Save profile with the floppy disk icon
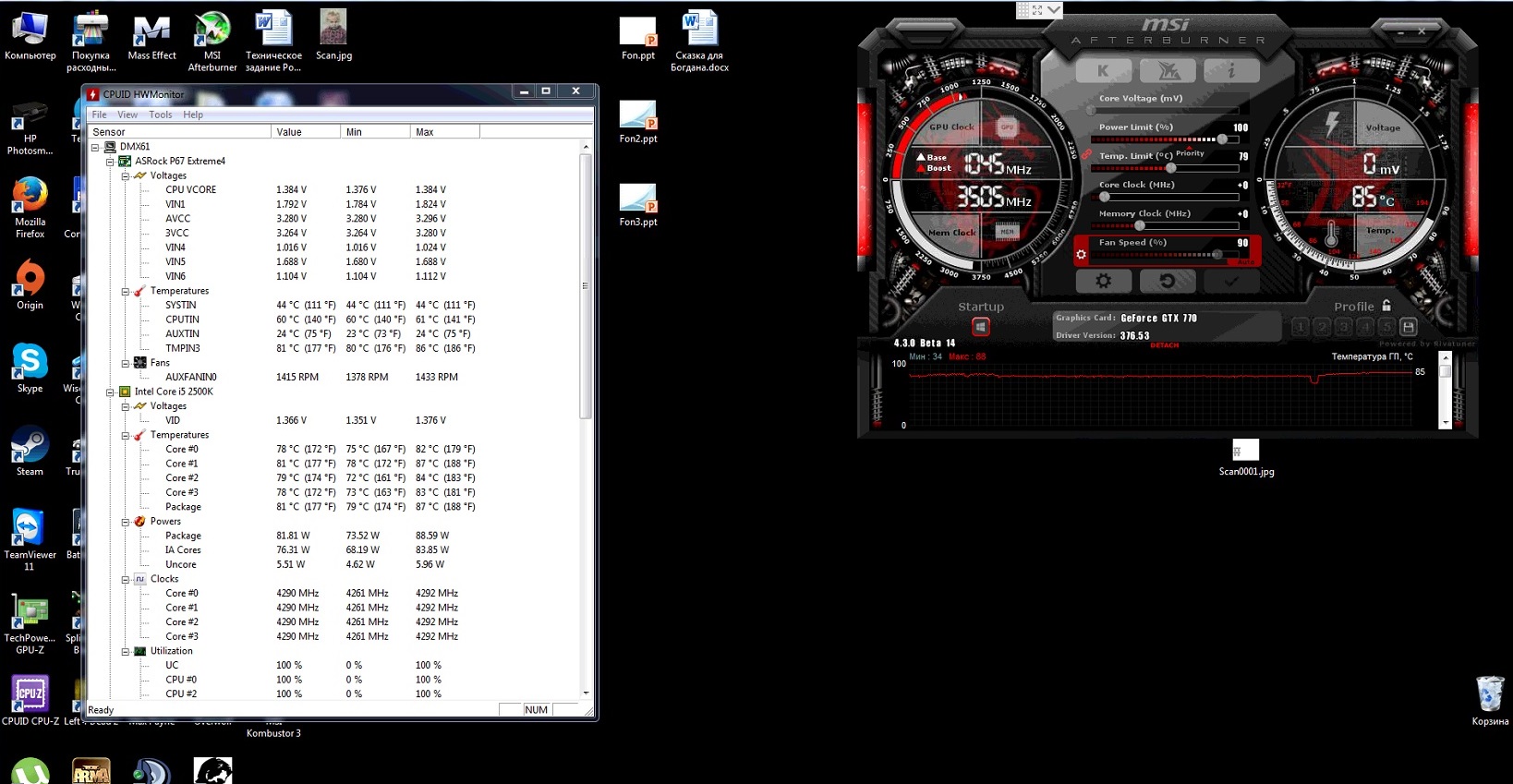Viewport: 1513px width, 784px height. tap(1408, 327)
